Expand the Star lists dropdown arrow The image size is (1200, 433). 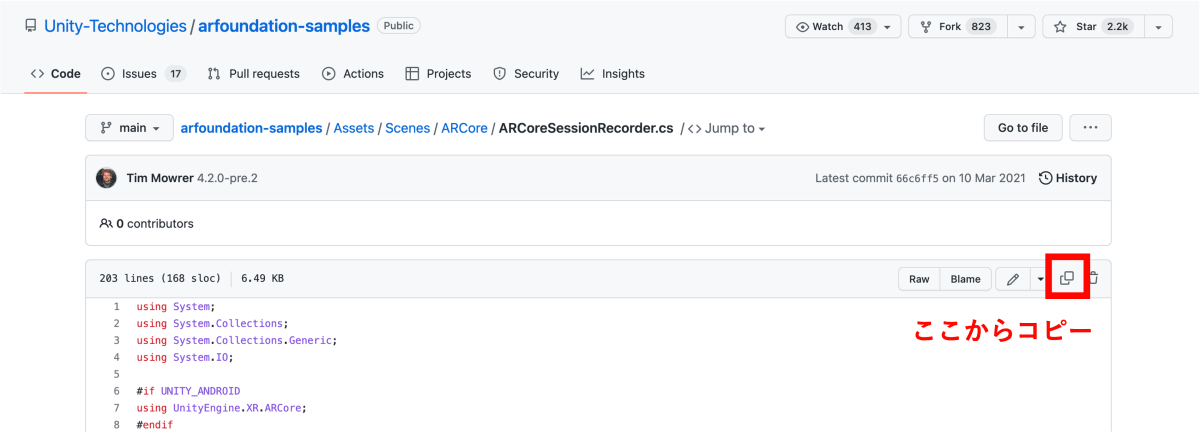coord(1157,27)
